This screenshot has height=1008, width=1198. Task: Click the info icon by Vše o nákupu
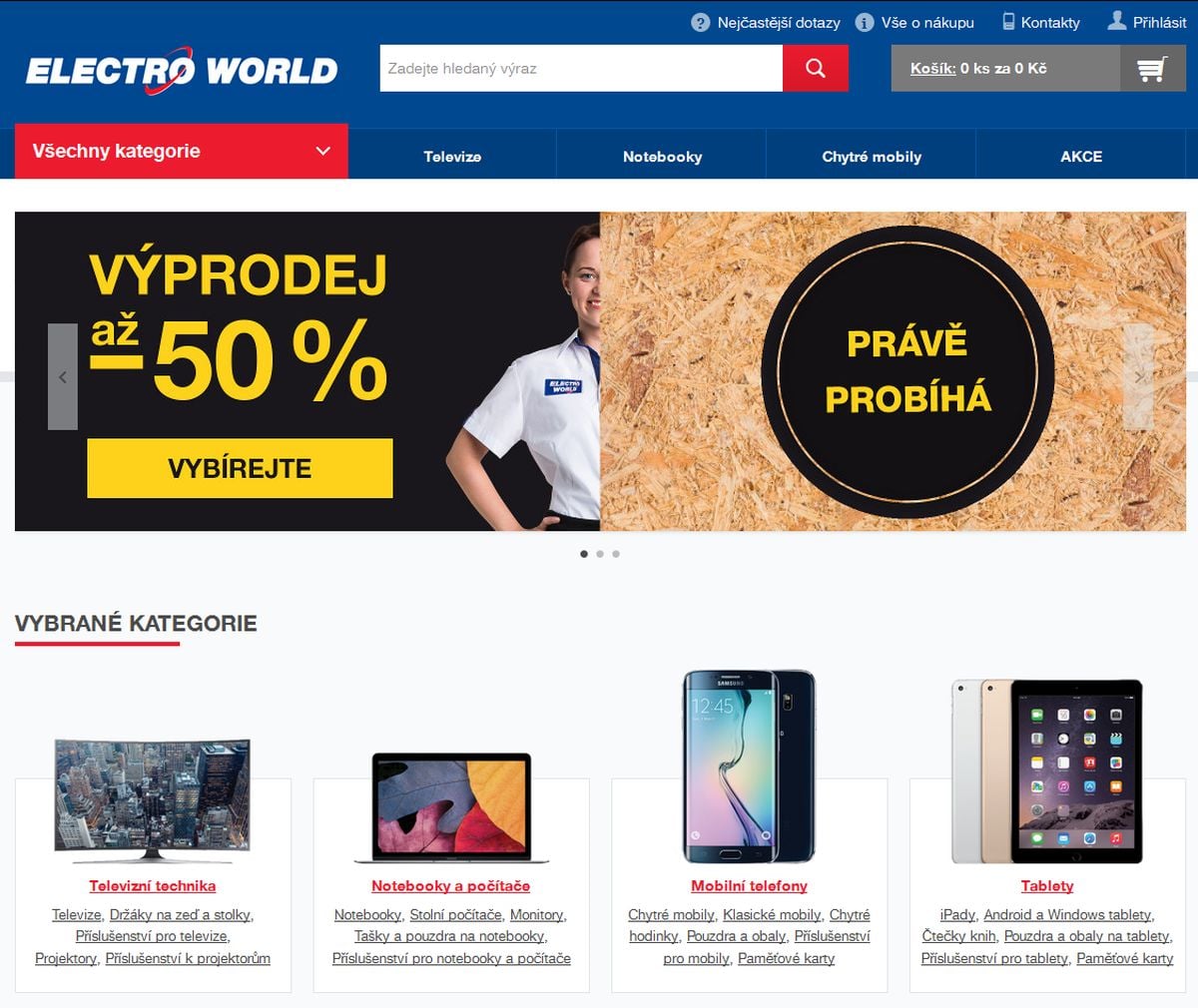(865, 22)
